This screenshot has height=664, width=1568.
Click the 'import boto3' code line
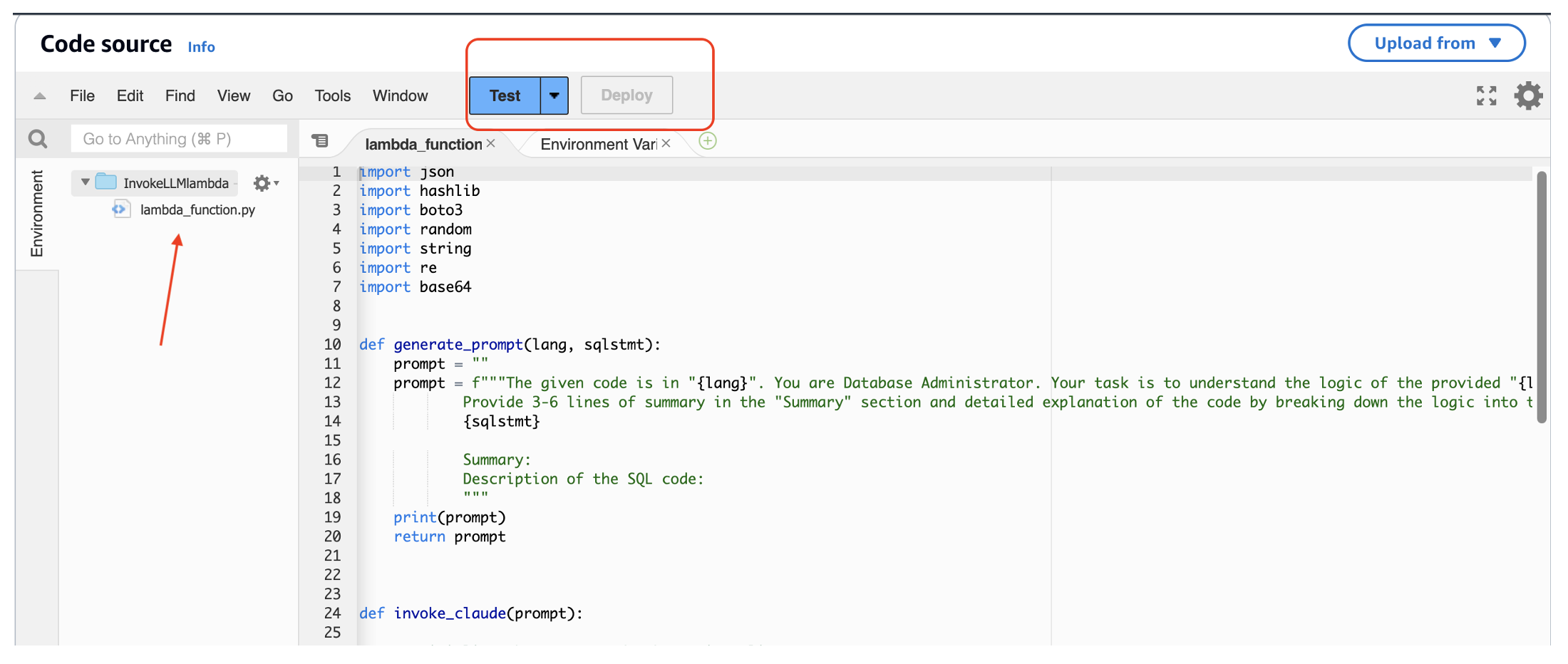[411, 210]
